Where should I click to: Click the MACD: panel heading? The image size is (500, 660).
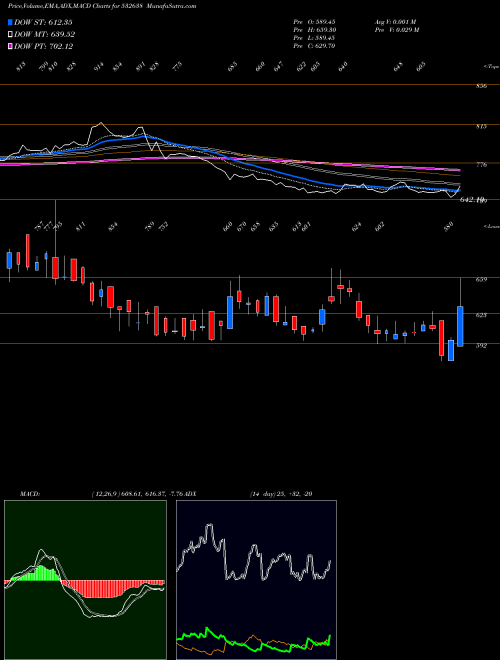[29, 494]
